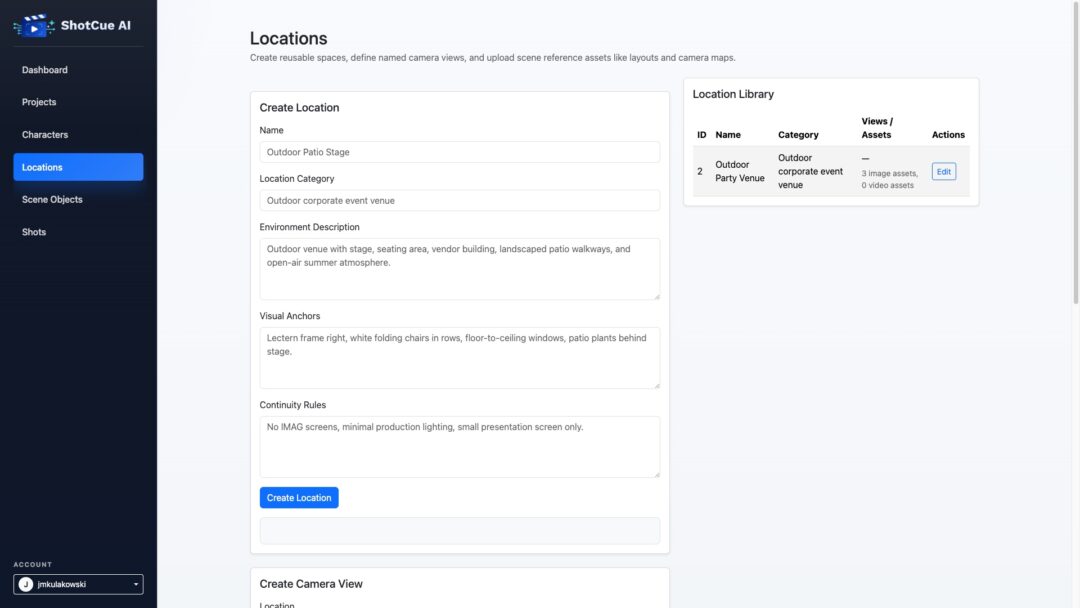
Task: Edit the Outdoor Party Venue location
Action: tap(944, 171)
